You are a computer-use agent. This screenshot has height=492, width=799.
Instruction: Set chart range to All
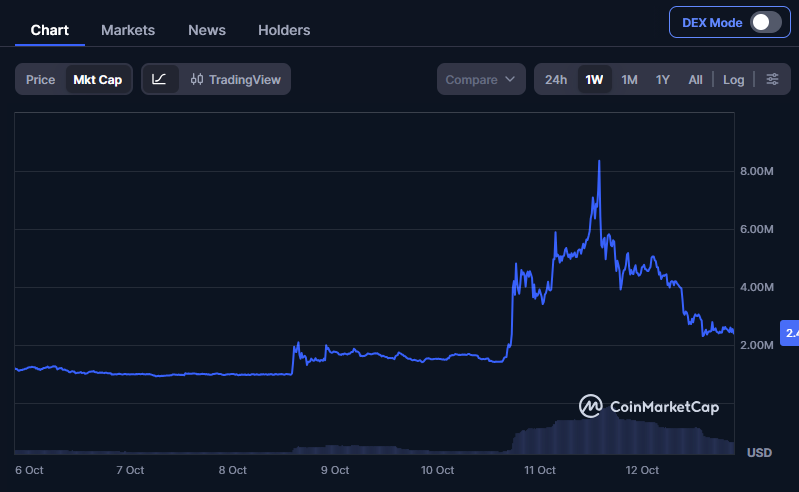(x=695, y=79)
